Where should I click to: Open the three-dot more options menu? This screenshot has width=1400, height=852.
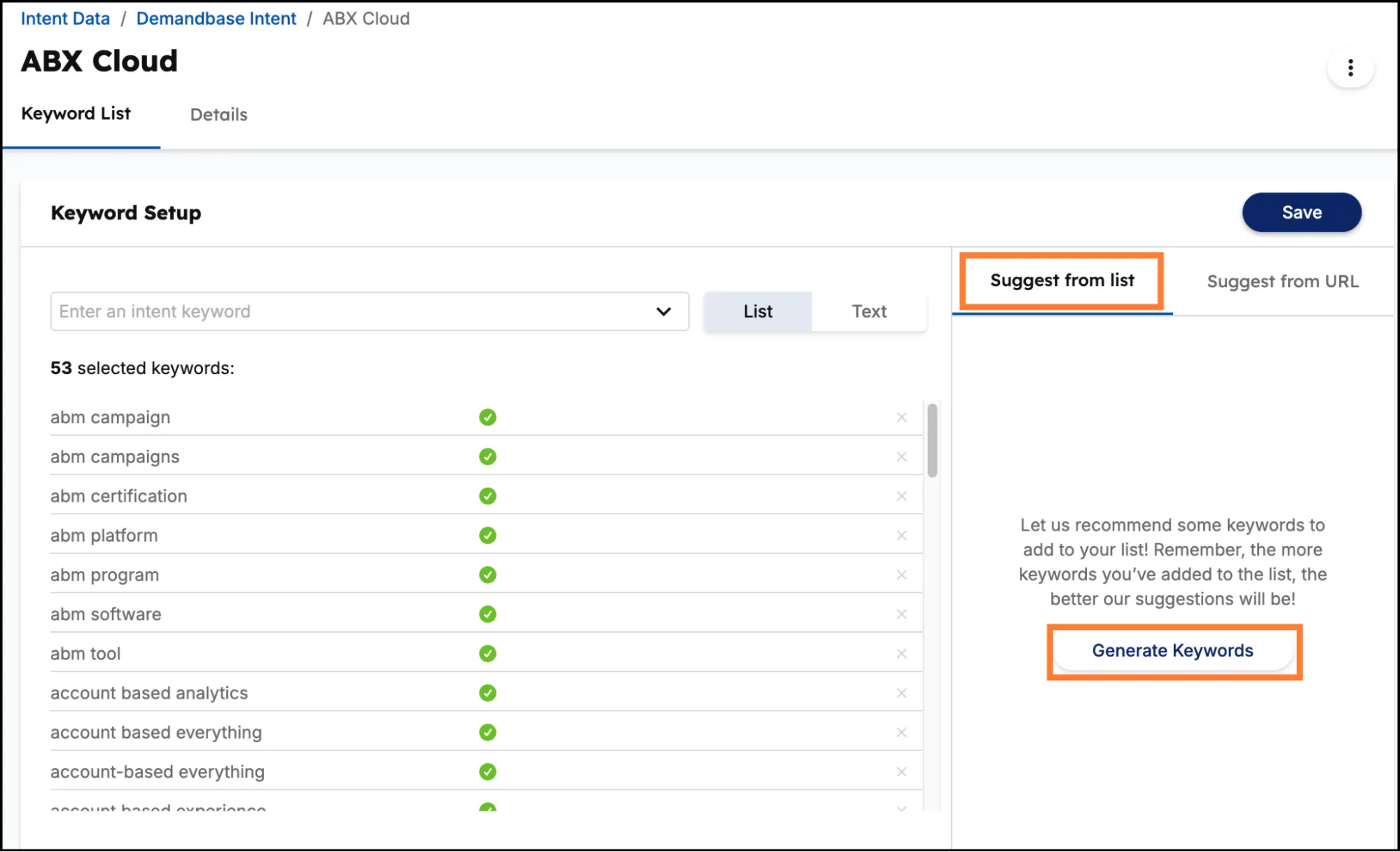click(x=1350, y=68)
